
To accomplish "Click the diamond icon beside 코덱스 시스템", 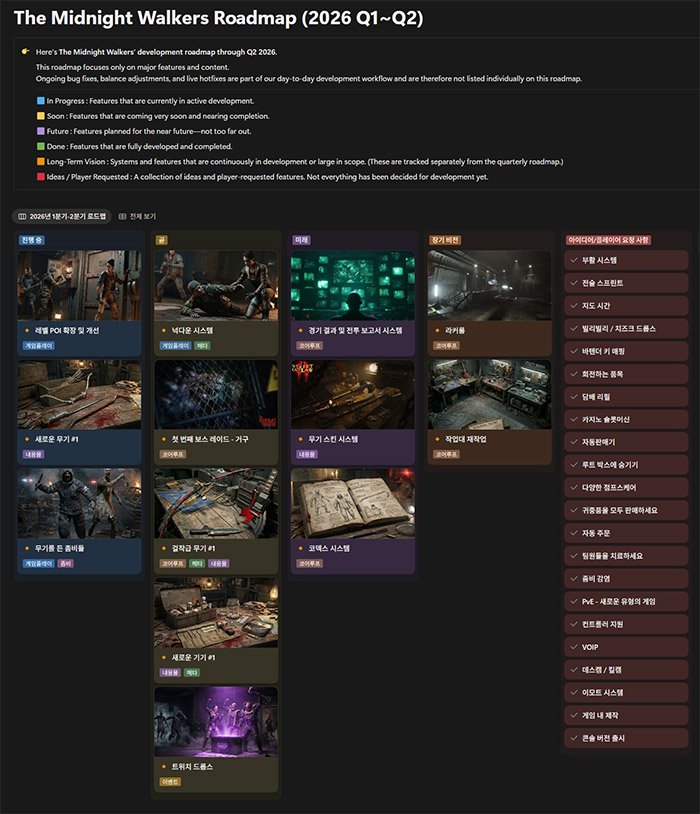I will (300, 549).
